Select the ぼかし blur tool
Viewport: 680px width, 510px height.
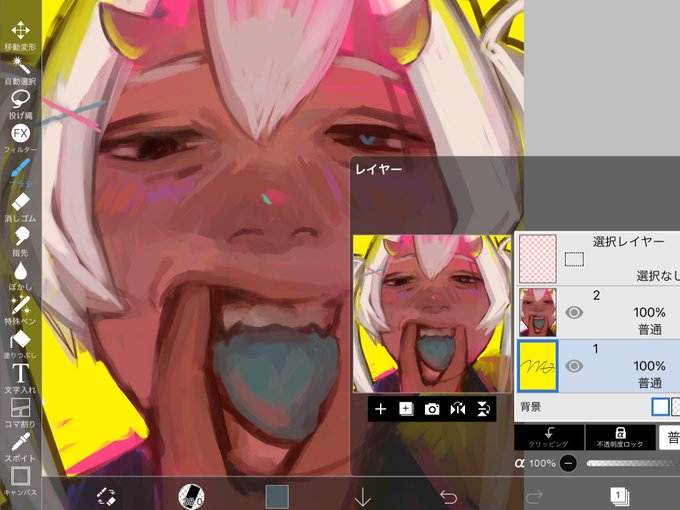point(20,276)
